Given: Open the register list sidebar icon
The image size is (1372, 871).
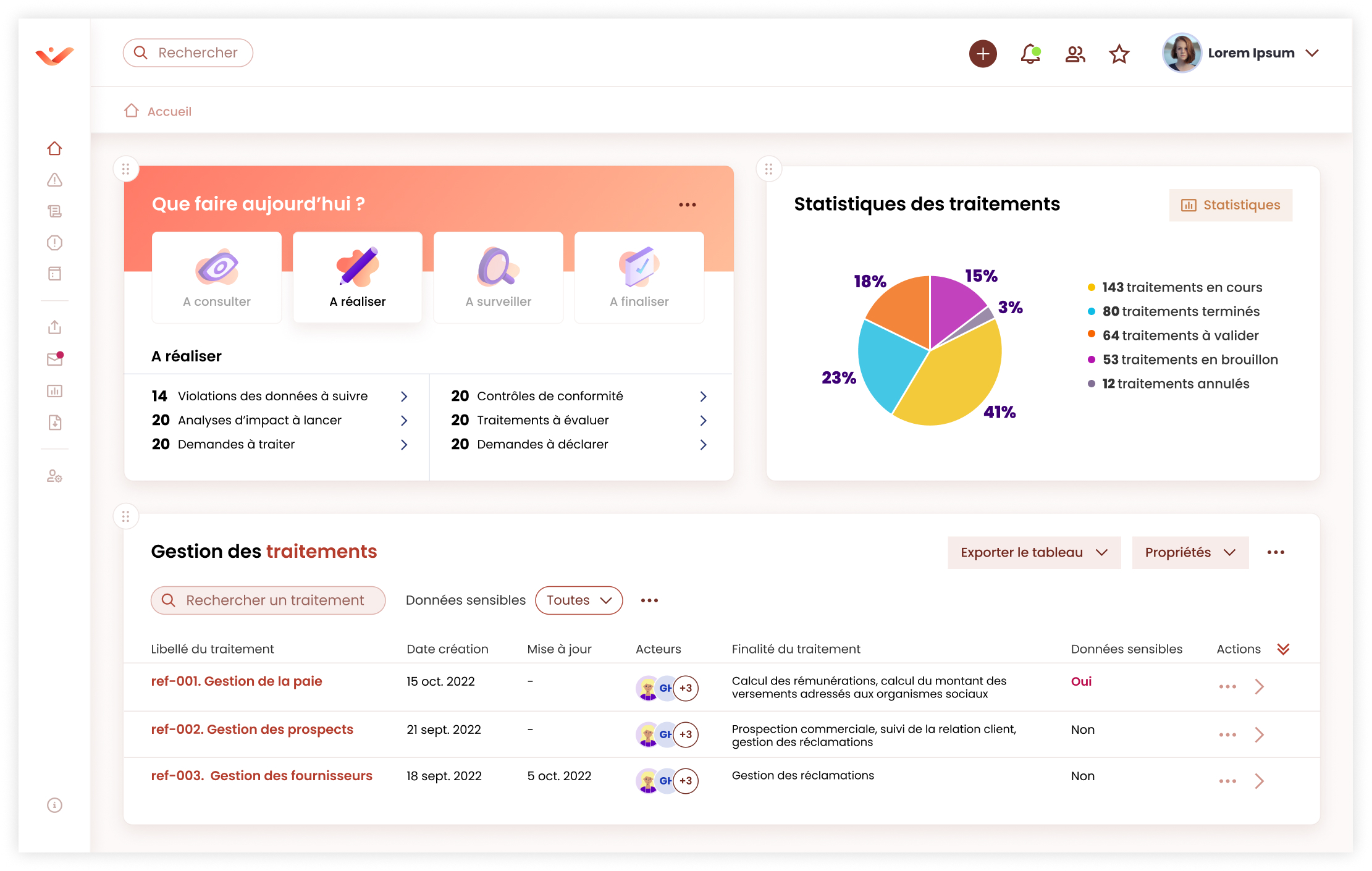Looking at the screenshot, I should click(x=54, y=211).
